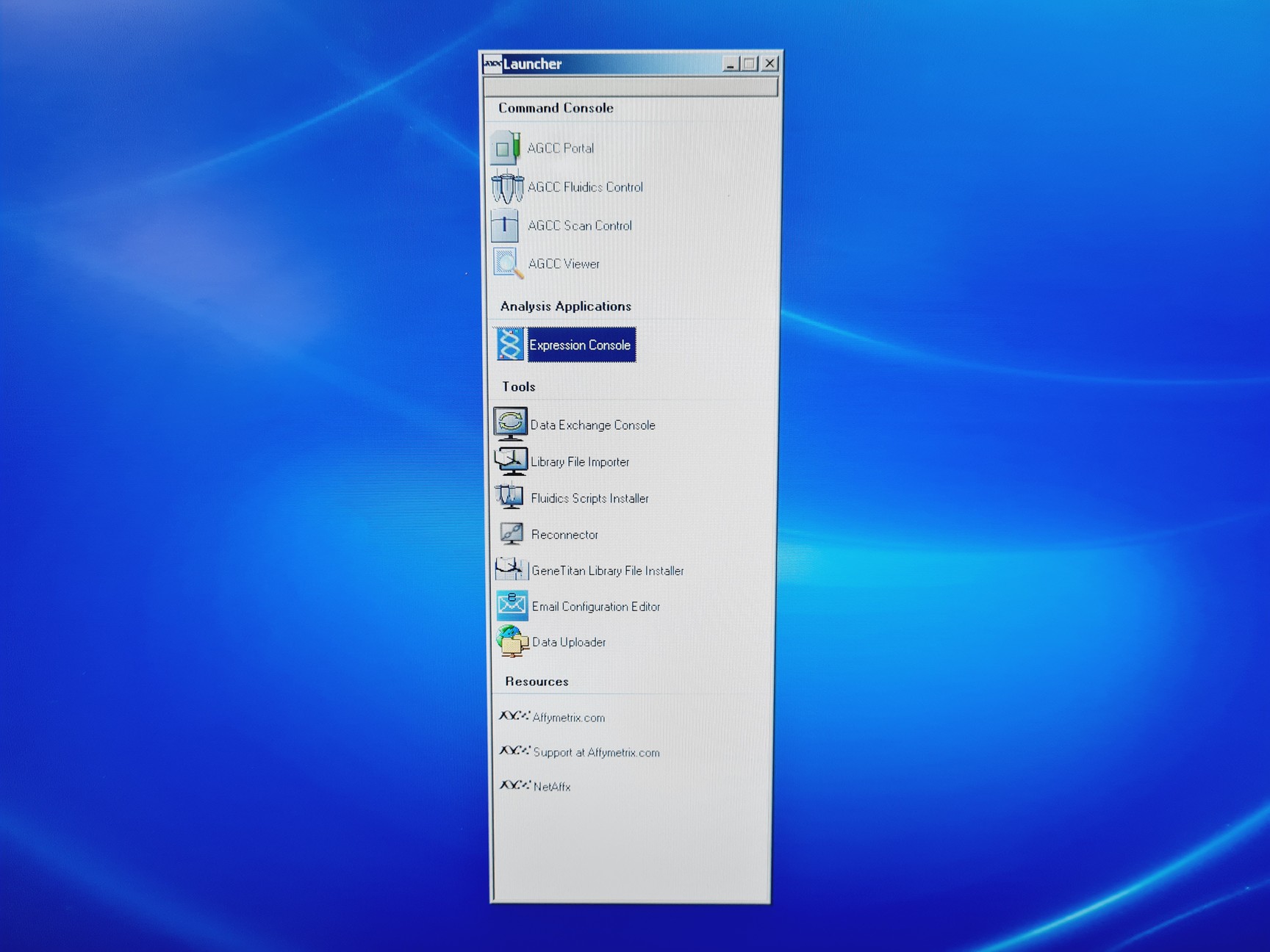This screenshot has height=952, width=1270.
Task: Click the Tools section header
Action: tap(519, 386)
